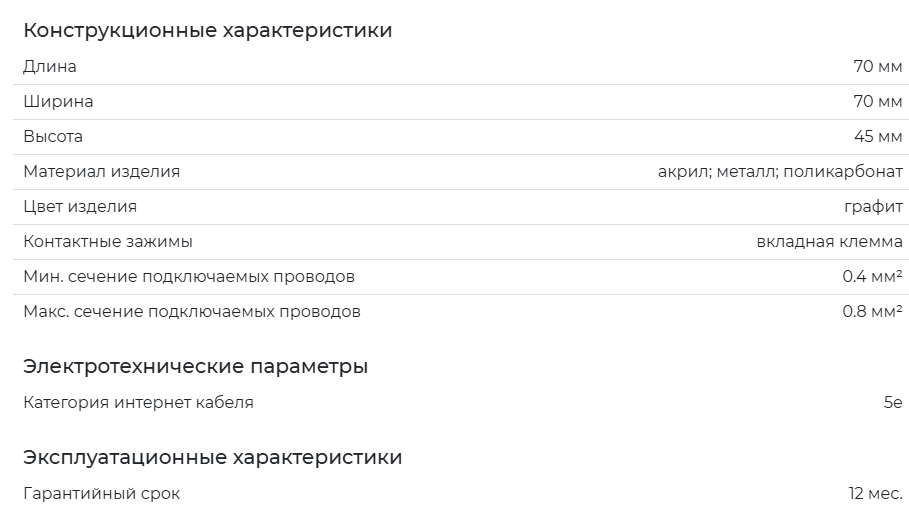Image resolution: width=909 pixels, height=520 pixels.
Task: Select the графит color value
Action: (874, 207)
